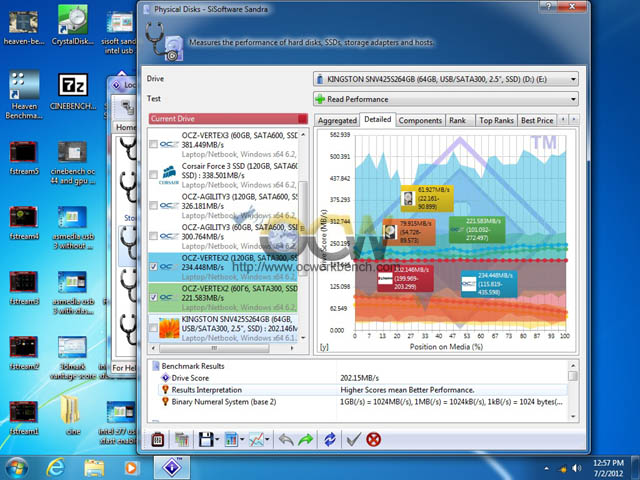Click the blue 234.448MB/s chart label

coord(489,284)
